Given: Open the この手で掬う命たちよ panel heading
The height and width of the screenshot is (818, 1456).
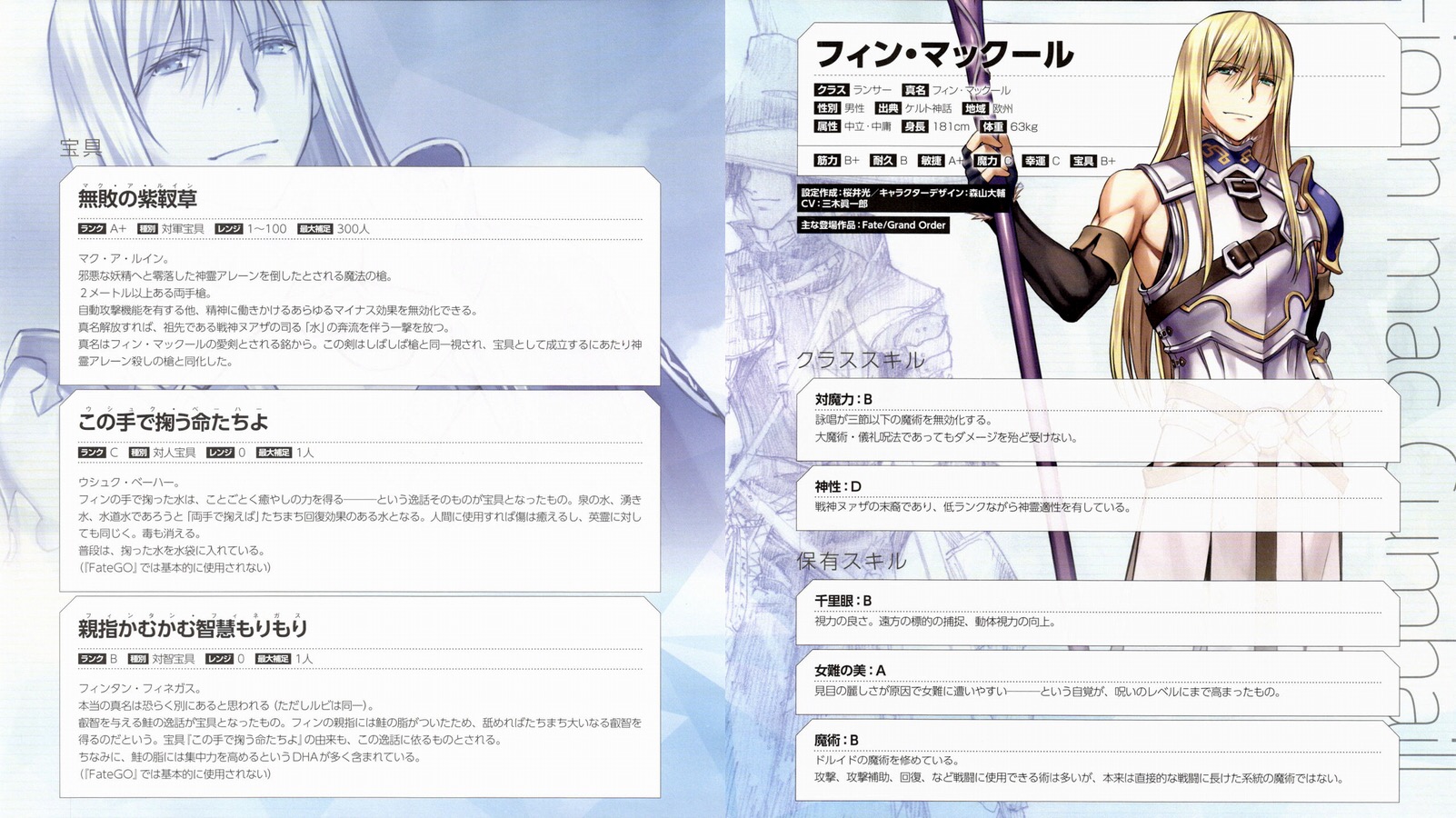Looking at the screenshot, I should point(173,422).
